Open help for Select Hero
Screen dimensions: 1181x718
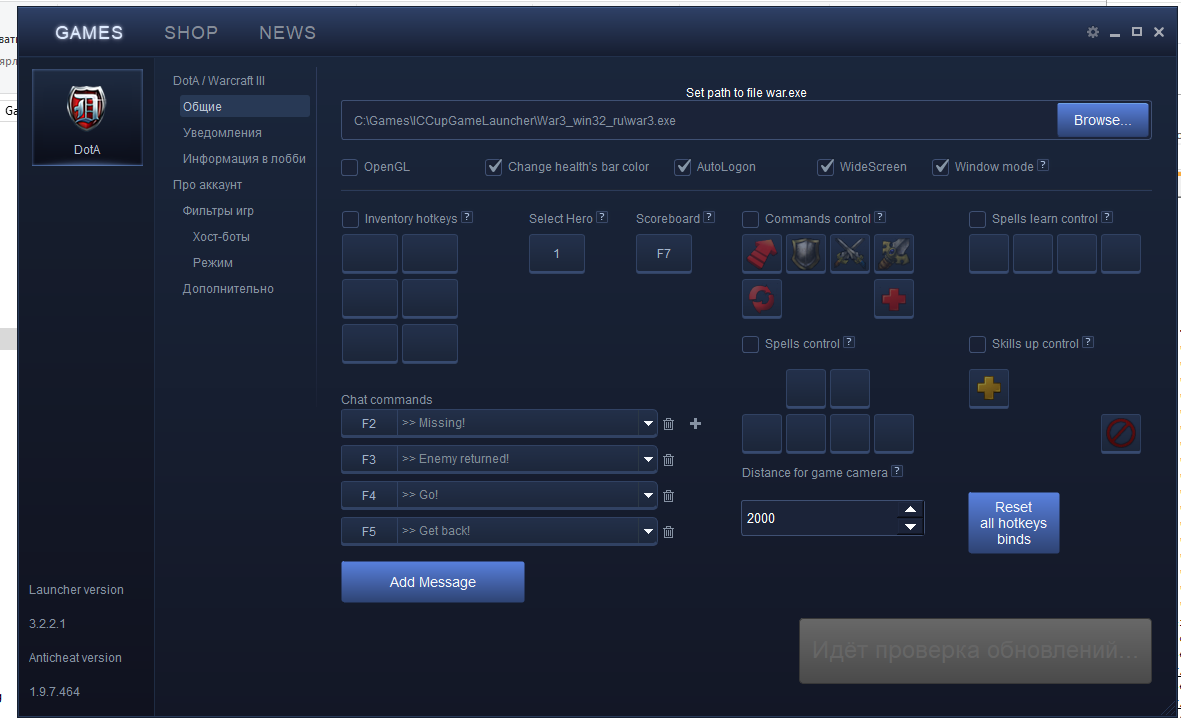602,217
